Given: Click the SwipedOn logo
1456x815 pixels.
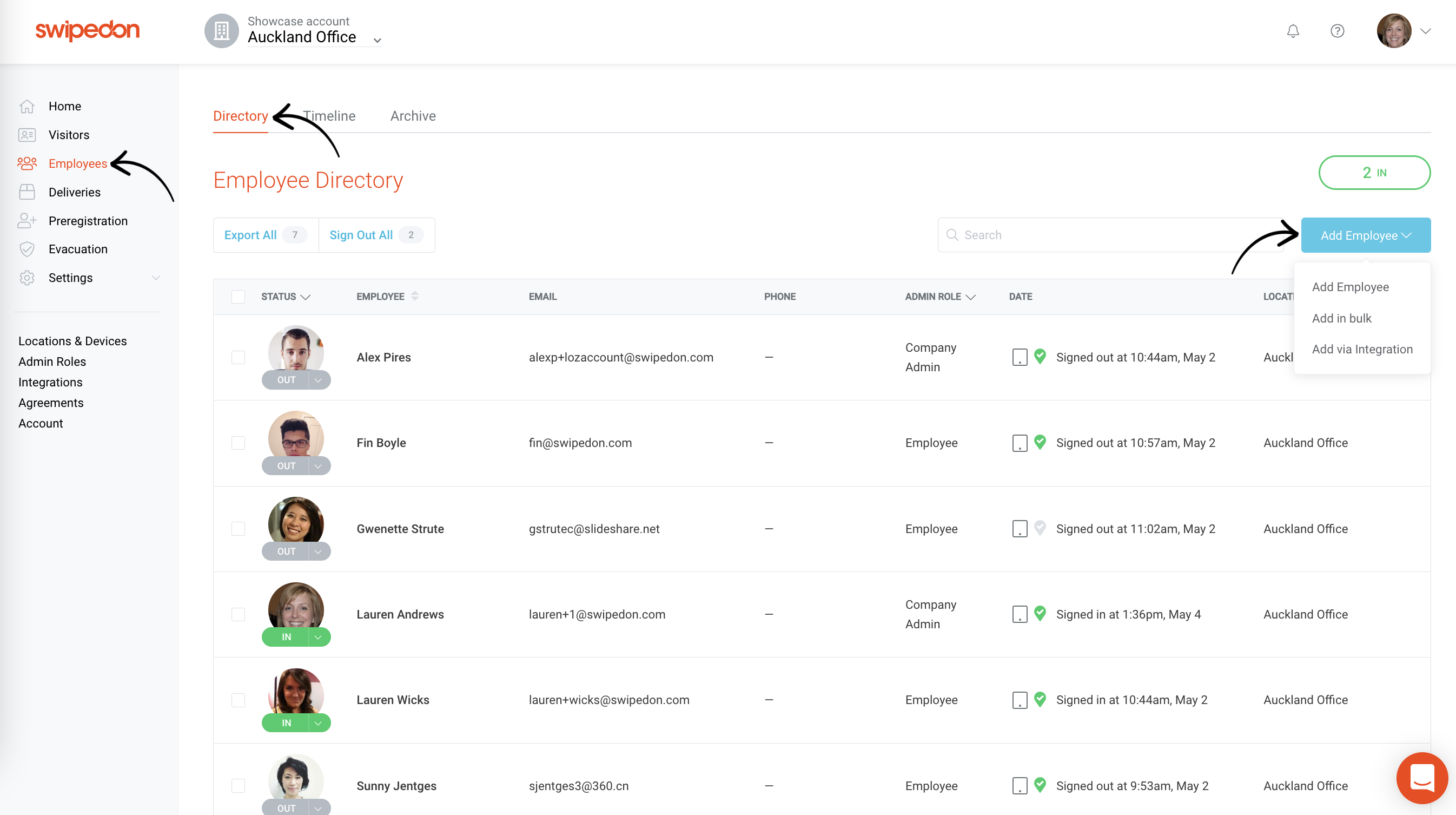Looking at the screenshot, I should [88, 30].
